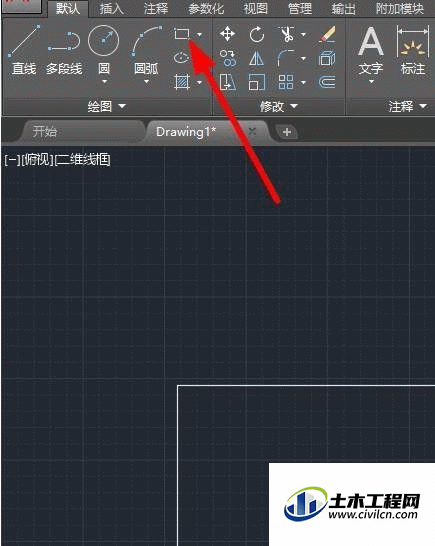Activate the Rotate tool icon
This screenshot has height=546, width=435.
[257, 34]
